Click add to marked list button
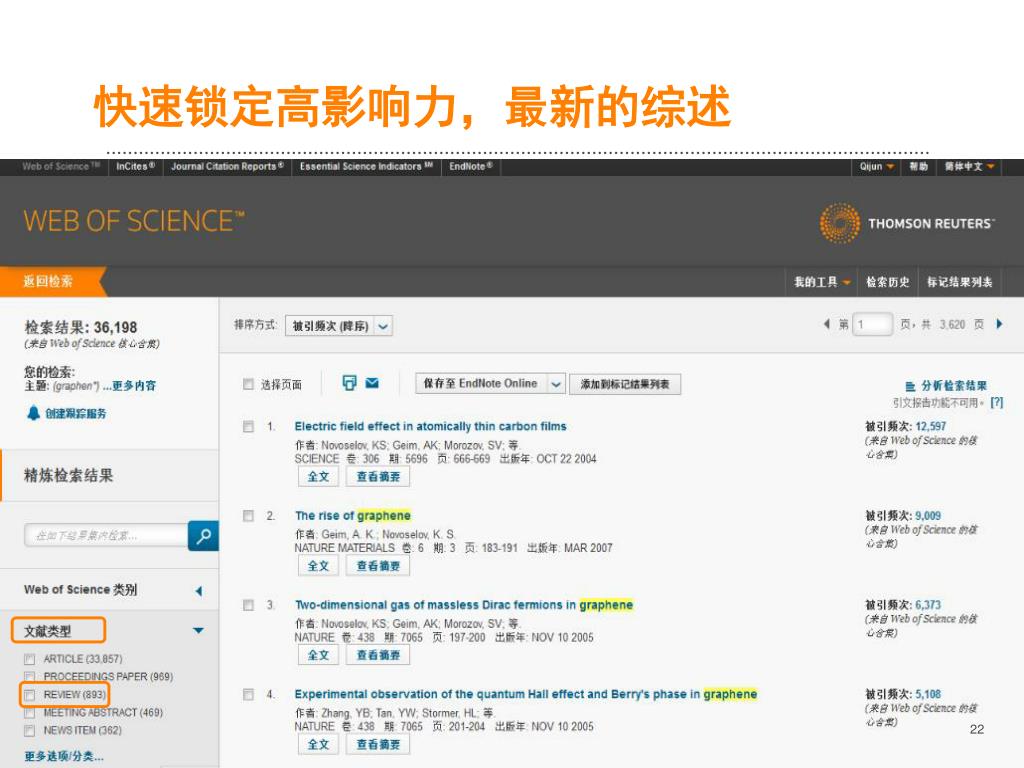The height and width of the screenshot is (768, 1024). coord(625,384)
